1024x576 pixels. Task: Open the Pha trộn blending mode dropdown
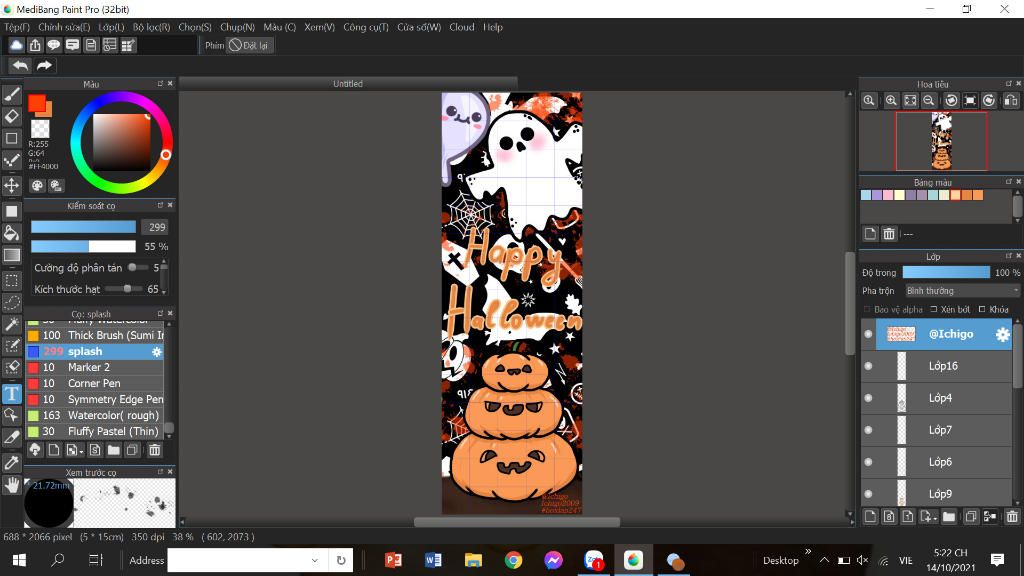pos(962,291)
